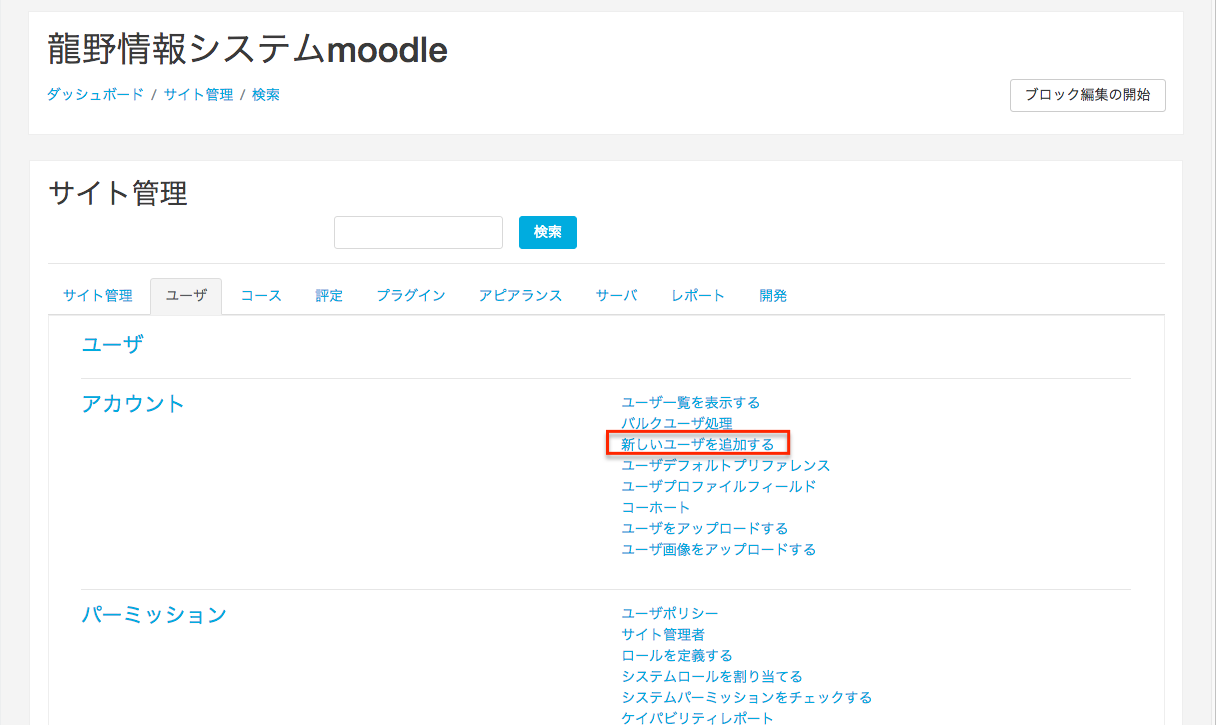The image size is (1216, 725).
Task: Open バルクユーザ処理 link
Action: pos(676,424)
